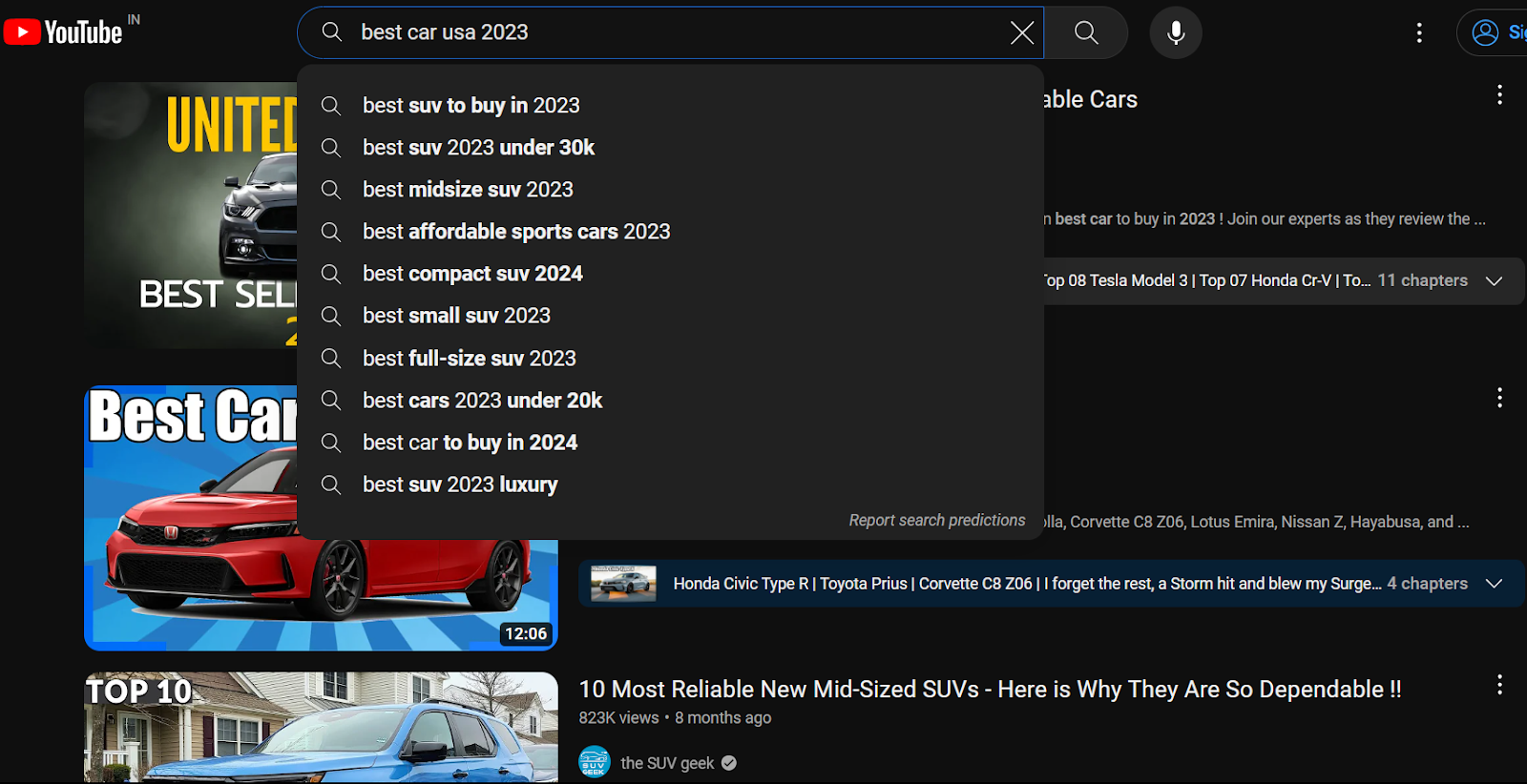Focus the search field containing 'best car usa 2023'
1527x784 pixels.
670,32
